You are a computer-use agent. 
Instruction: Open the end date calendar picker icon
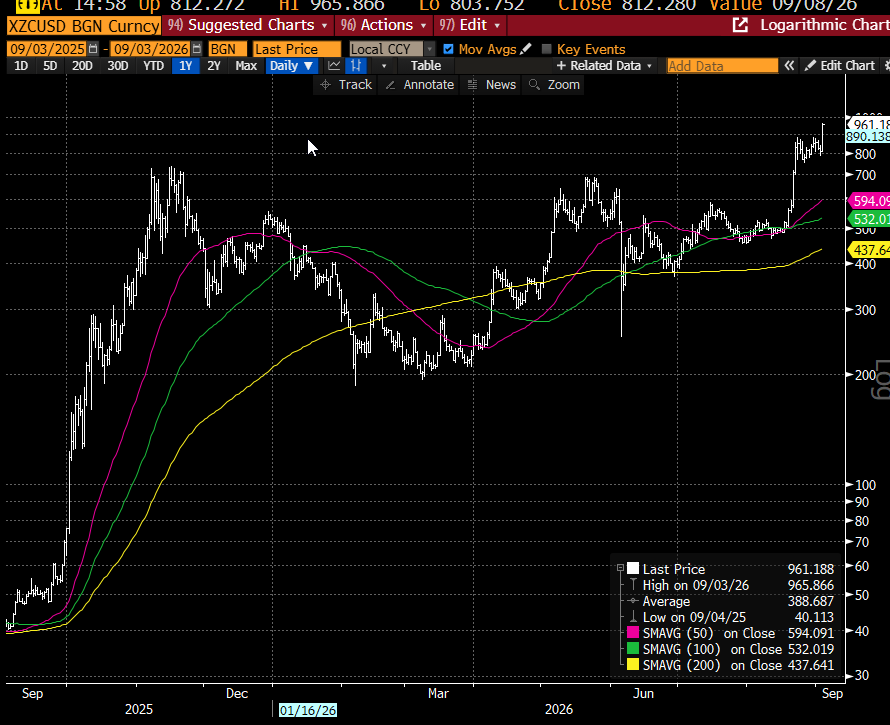(196, 49)
